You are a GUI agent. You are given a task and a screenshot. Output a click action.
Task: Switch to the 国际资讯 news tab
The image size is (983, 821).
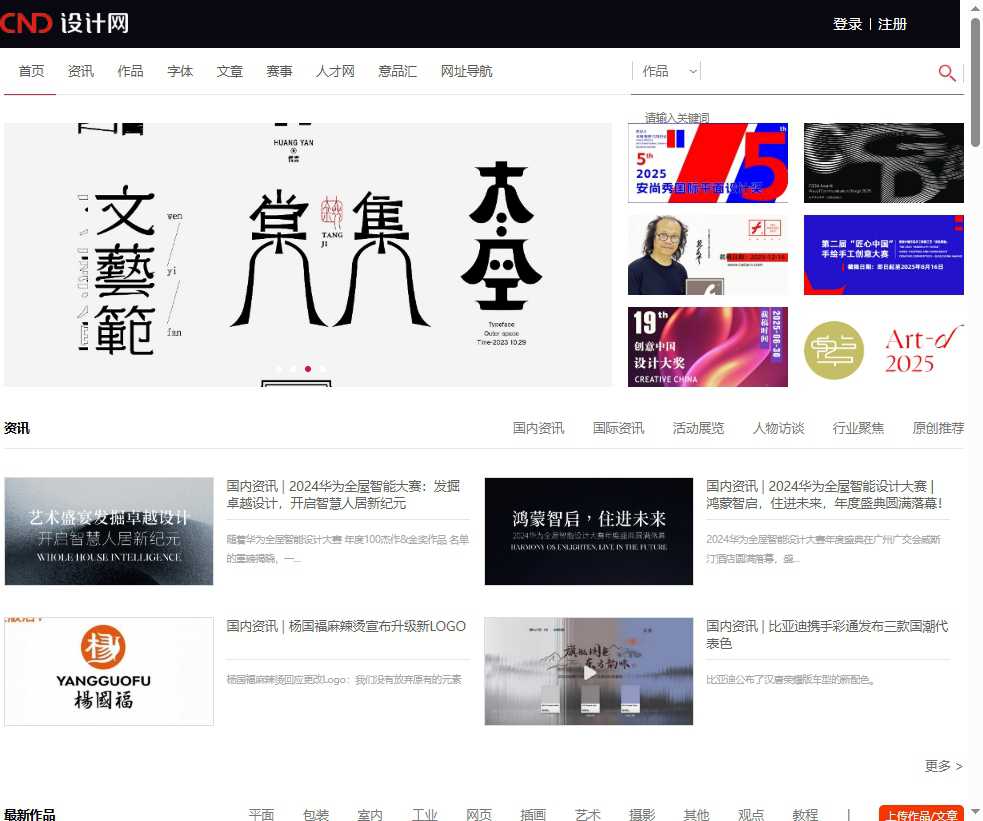click(617, 427)
